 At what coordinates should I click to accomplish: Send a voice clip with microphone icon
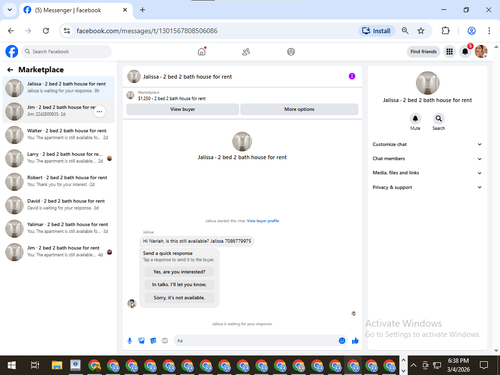pyautogui.click(x=130, y=341)
